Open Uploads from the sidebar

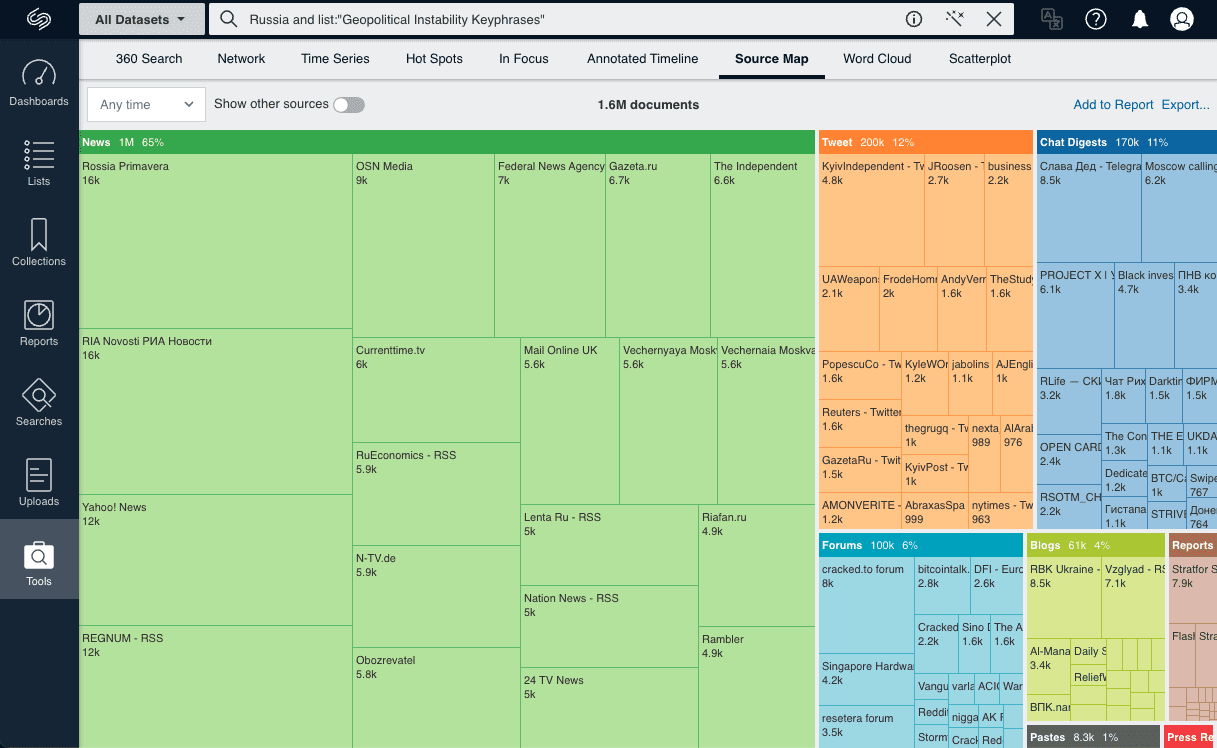39,484
